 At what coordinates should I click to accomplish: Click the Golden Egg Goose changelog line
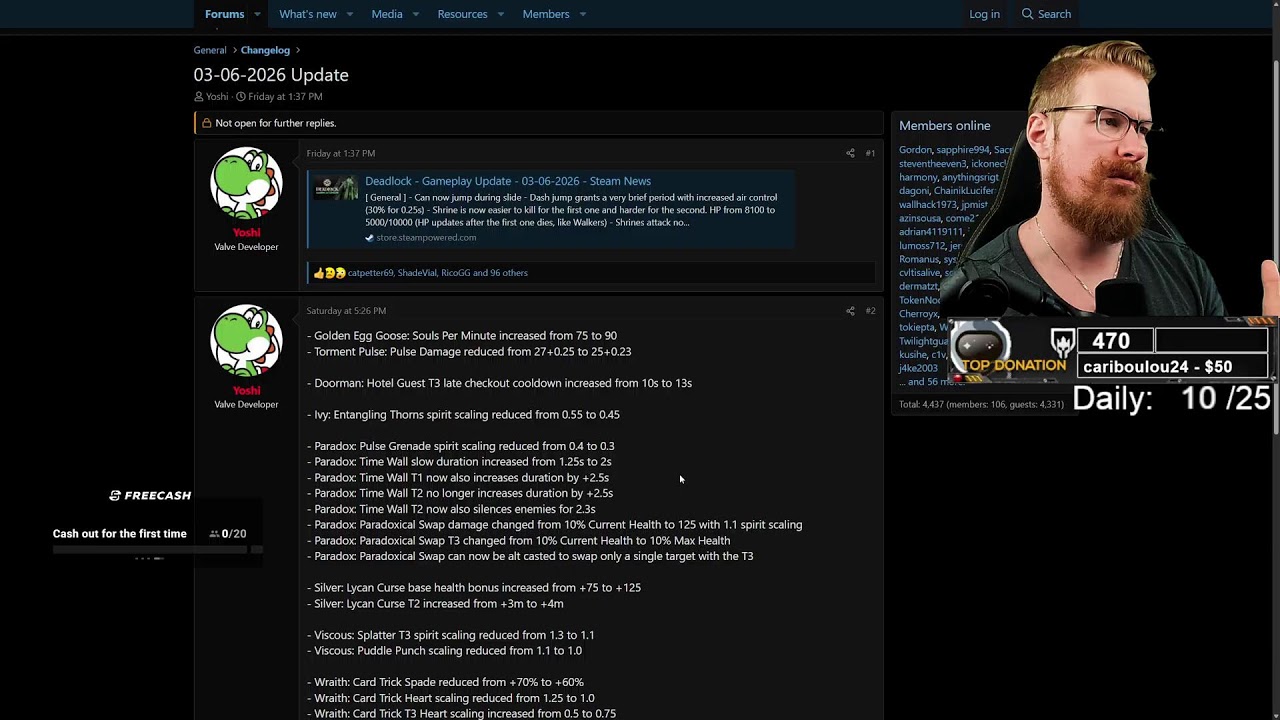(x=462, y=336)
